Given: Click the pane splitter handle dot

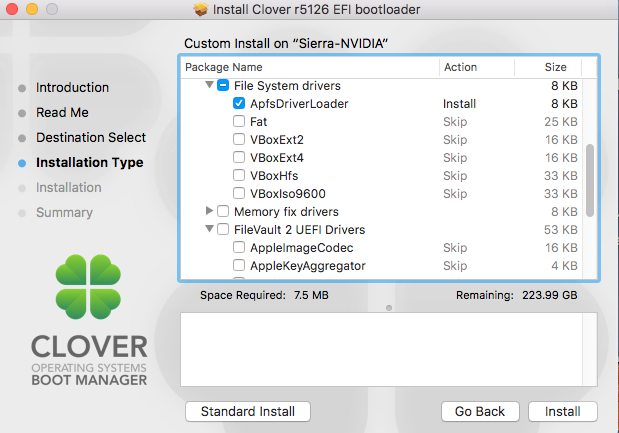Looking at the screenshot, I should [x=389, y=308].
